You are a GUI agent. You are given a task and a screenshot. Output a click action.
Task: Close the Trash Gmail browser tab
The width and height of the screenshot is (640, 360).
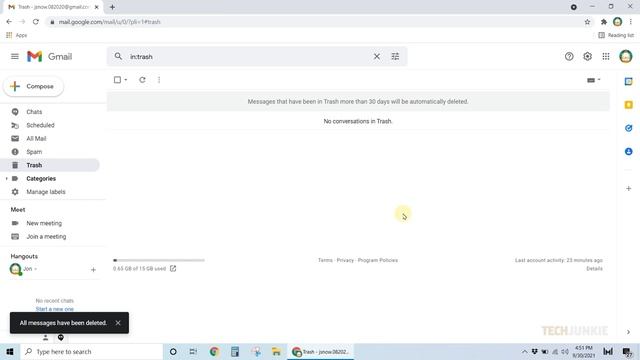click(x=97, y=7)
